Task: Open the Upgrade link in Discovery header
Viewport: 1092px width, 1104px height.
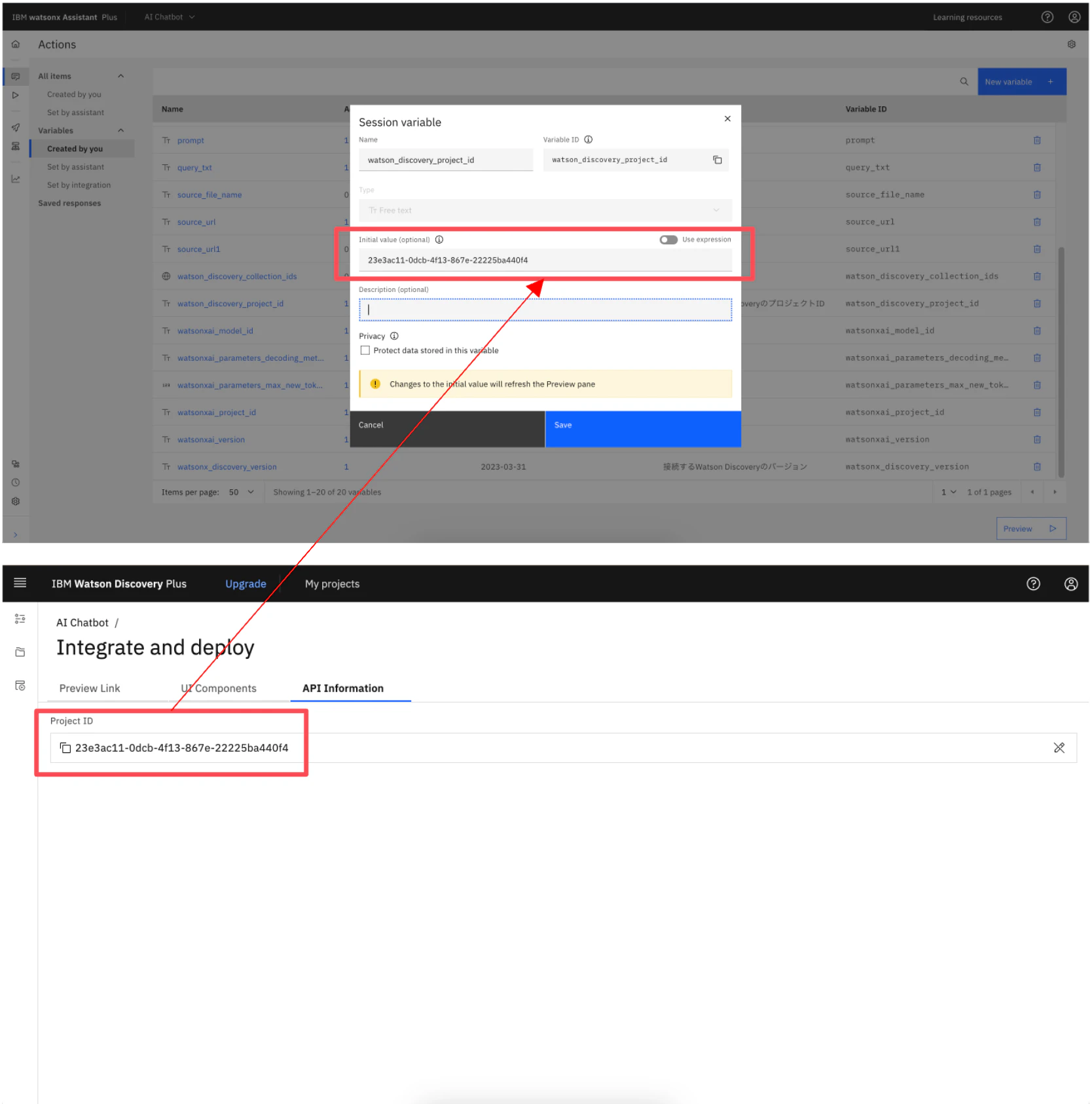Action: coord(246,583)
